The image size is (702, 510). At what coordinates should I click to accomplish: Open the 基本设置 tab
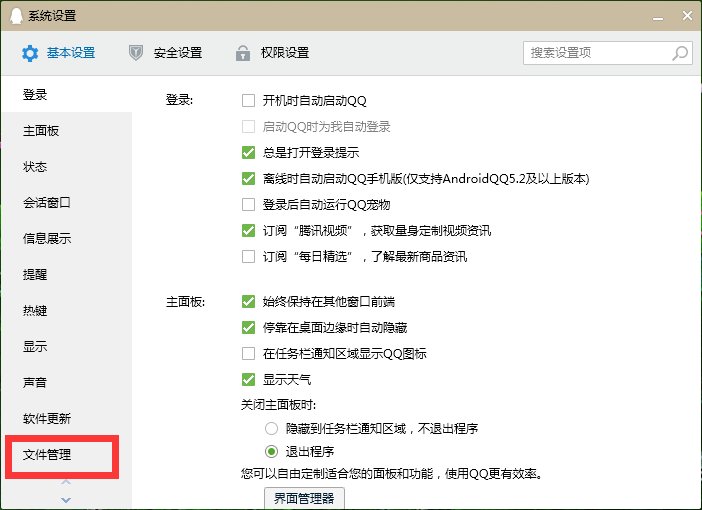point(59,53)
